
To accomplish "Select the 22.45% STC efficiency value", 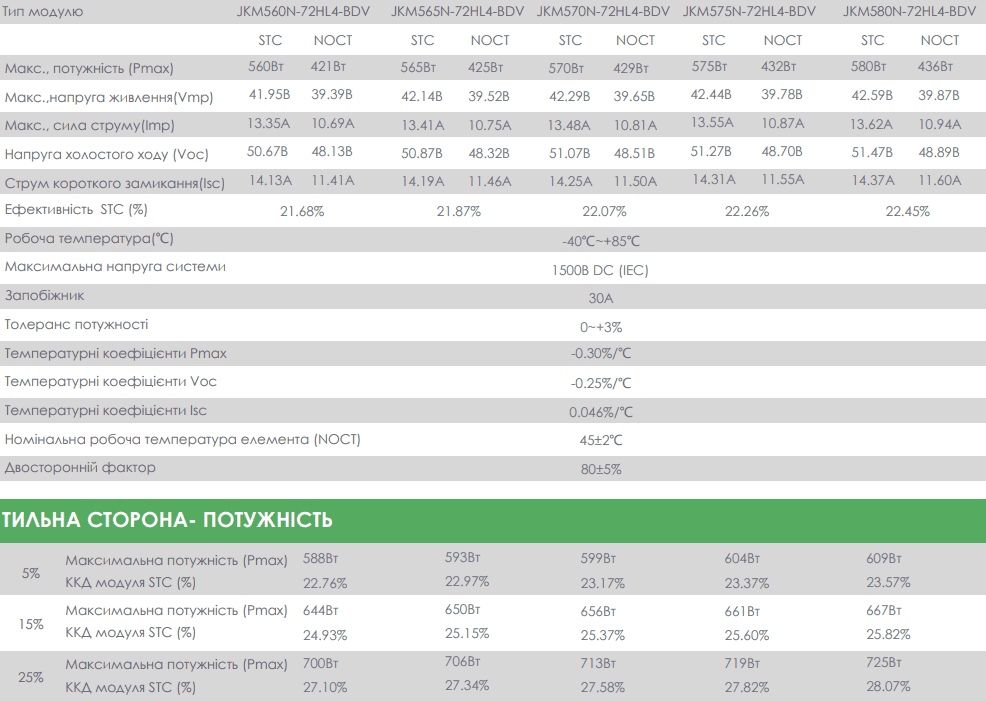I will coord(907,212).
